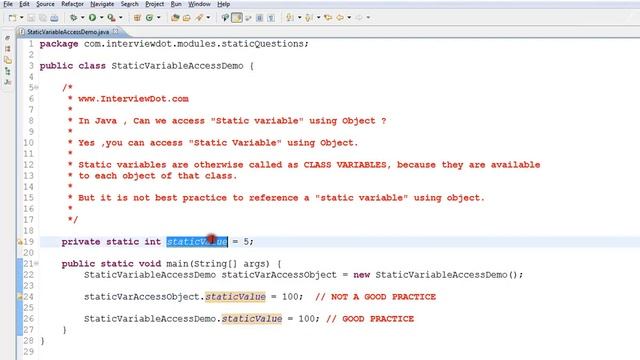Toggle the Word Wrap toolbar icon
Screen dimensions: 640x360
coord(248,18)
